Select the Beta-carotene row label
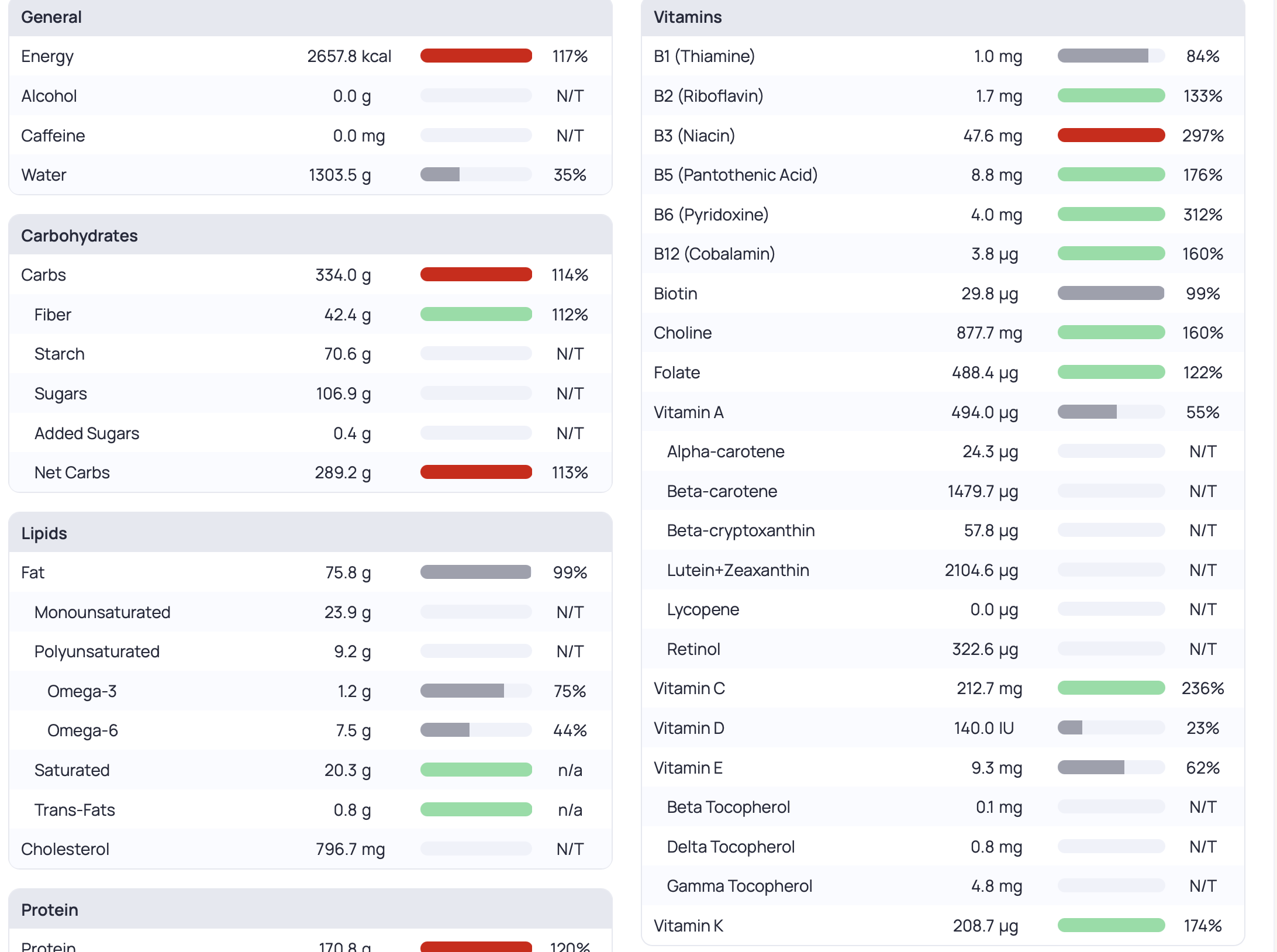This screenshot has height=952, width=1277. (722, 491)
